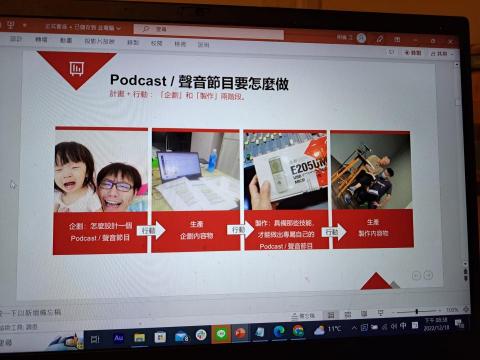This screenshot has width=480, height=360.
Task: Open the 校閱 (Review) ribbon tab
Action: pyautogui.click(x=156, y=43)
